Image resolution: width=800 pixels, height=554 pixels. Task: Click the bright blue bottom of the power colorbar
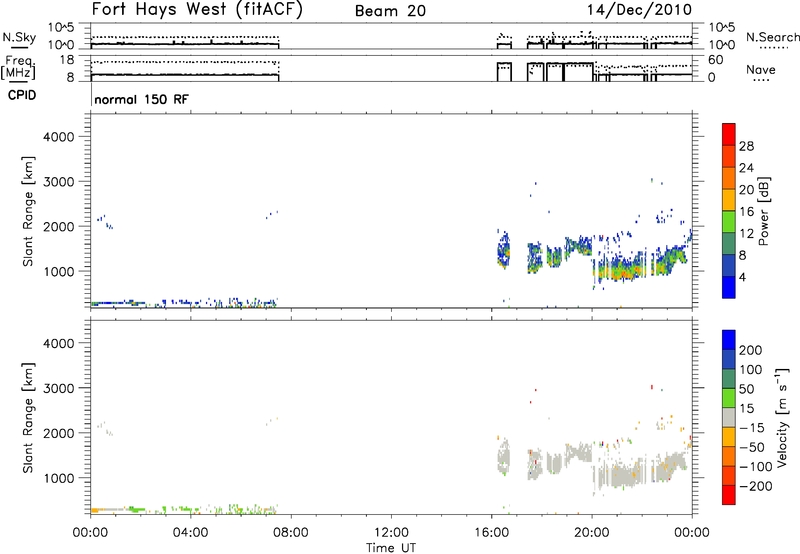point(729,287)
